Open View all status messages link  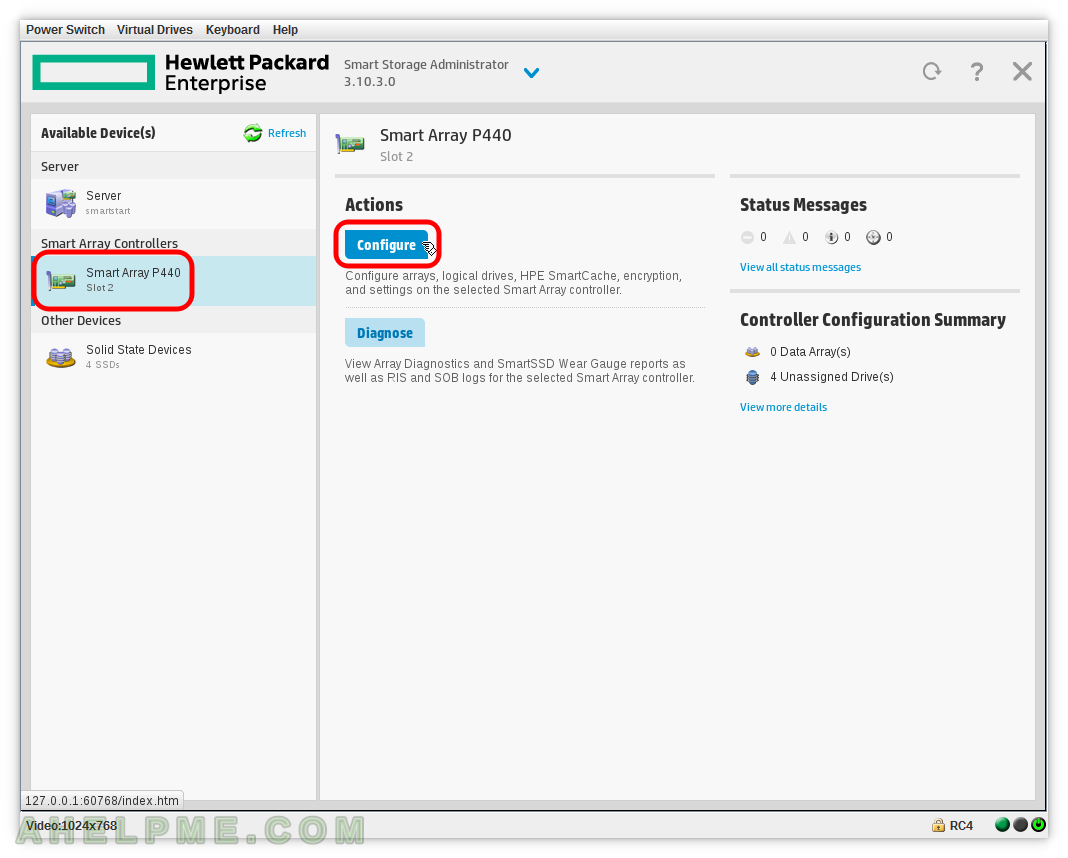click(800, 267)
